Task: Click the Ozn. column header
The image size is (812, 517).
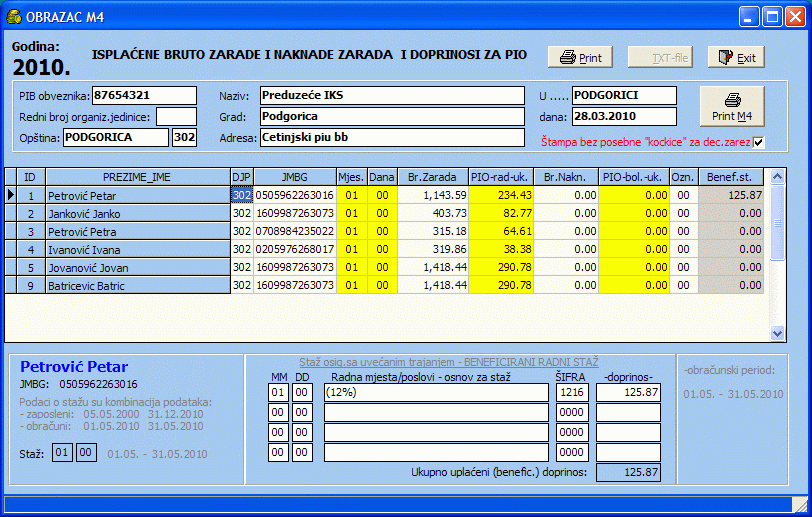Action: [x=684, y=177]
